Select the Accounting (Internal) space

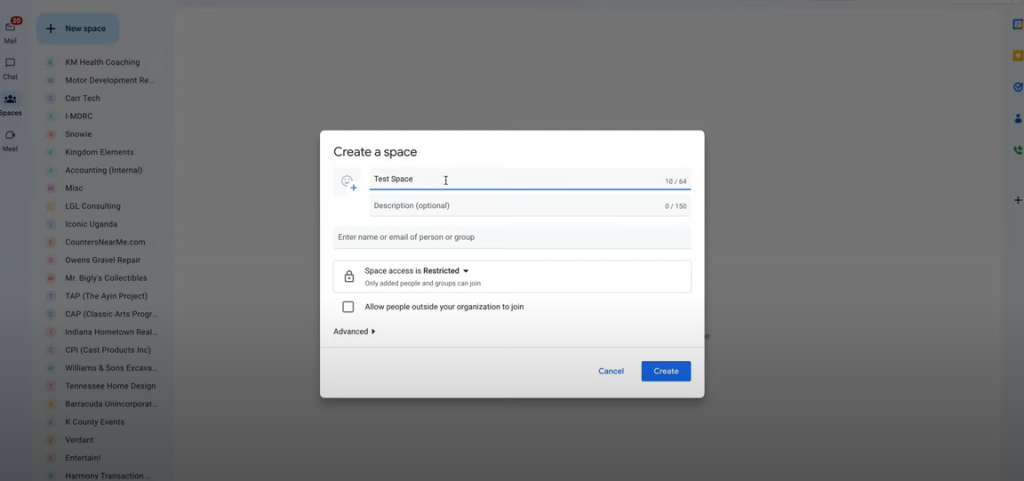click(105, 170)
